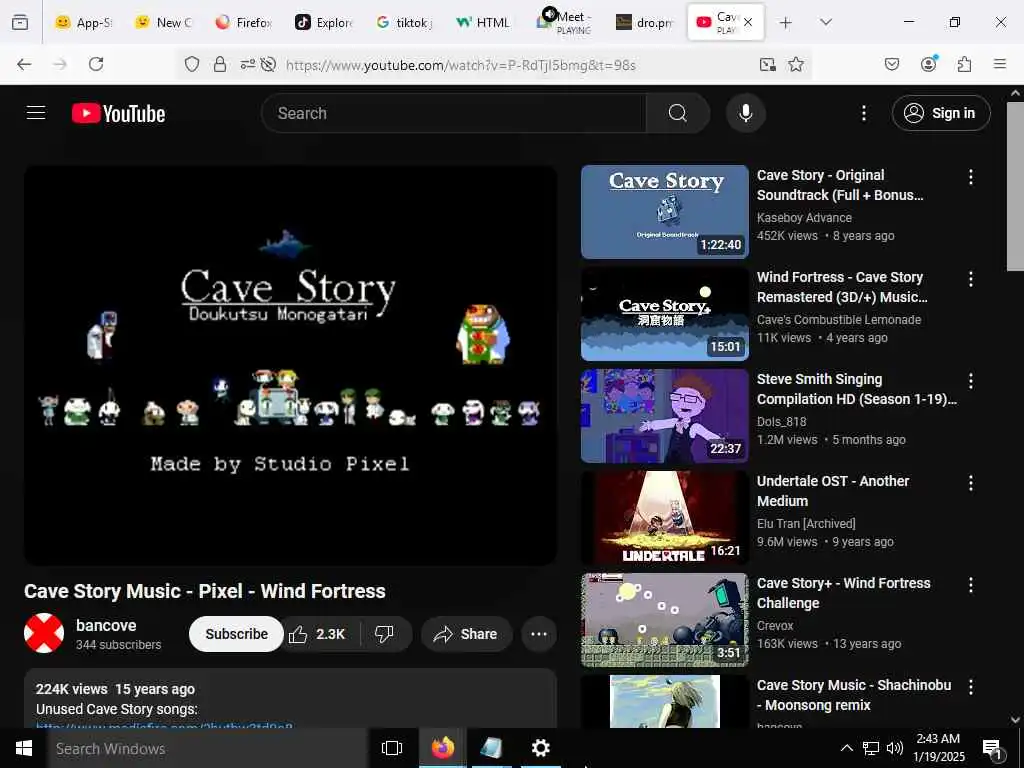
Task: Open the extensions puzzle icon
Action: [x=964, y=64]
